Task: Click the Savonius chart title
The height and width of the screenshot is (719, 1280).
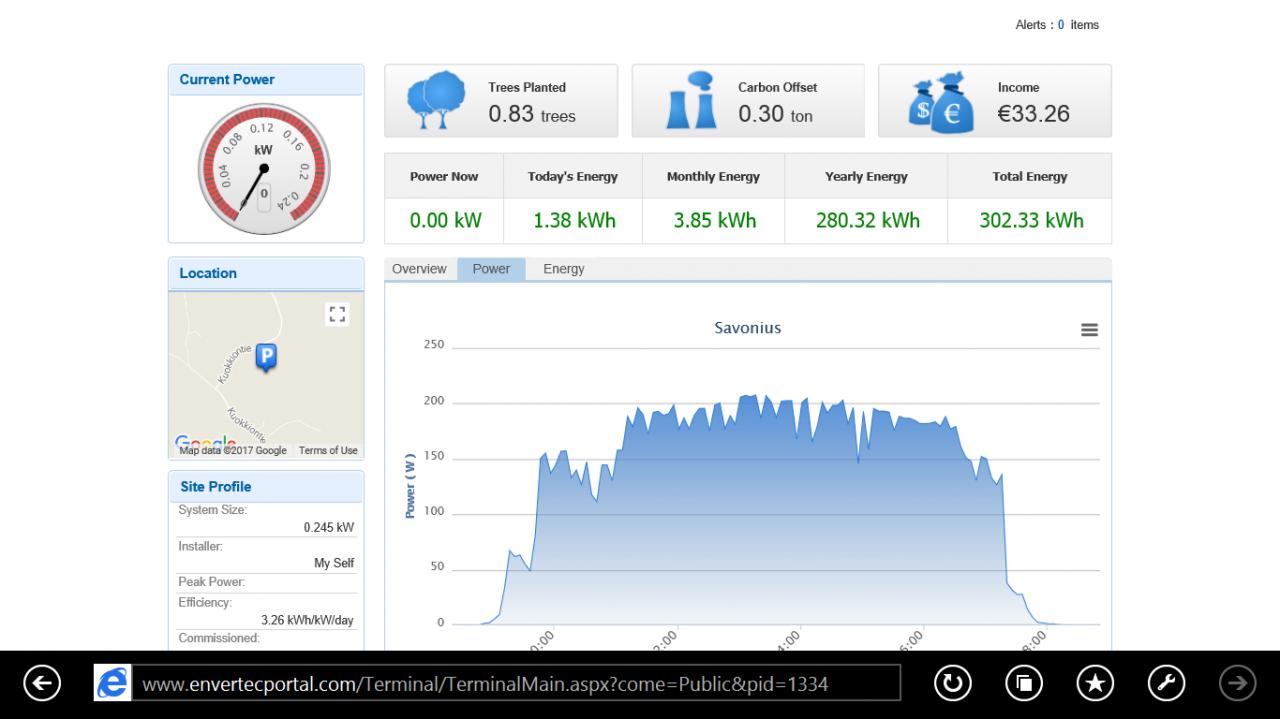Action: pyautogui.click(x=748, y=328)
